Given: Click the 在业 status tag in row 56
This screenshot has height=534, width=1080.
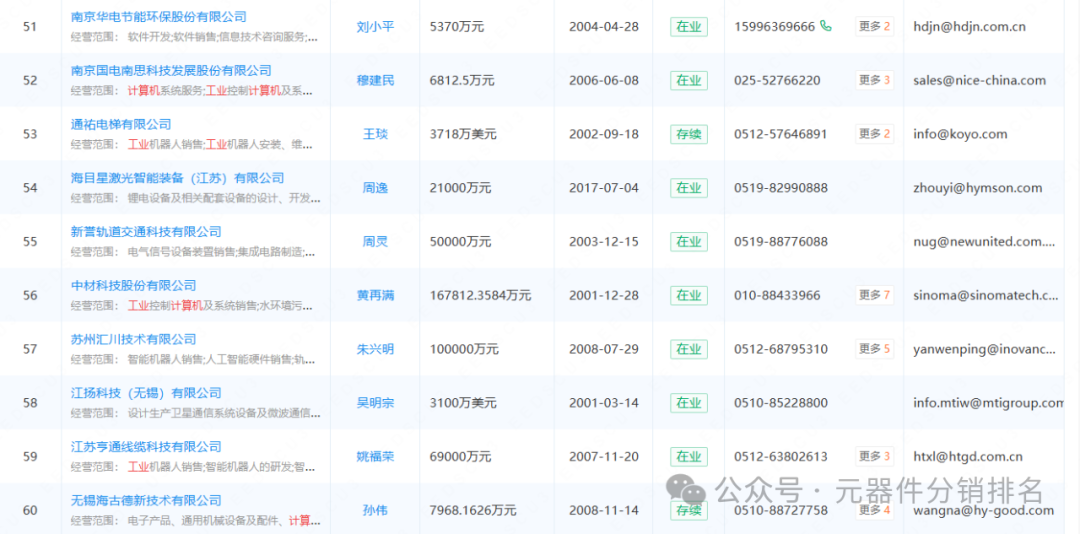Looking at the screenshot, I should (x=689, y=296).
